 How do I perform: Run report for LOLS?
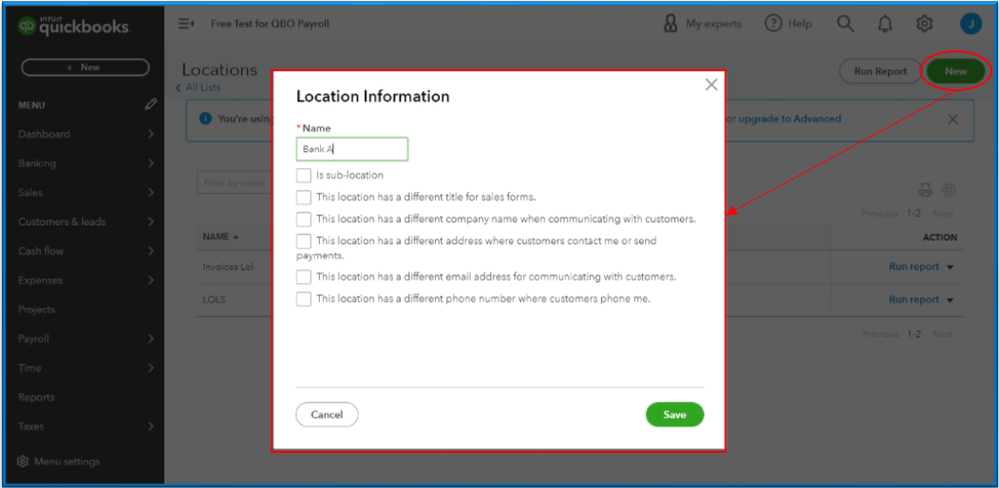914,299
